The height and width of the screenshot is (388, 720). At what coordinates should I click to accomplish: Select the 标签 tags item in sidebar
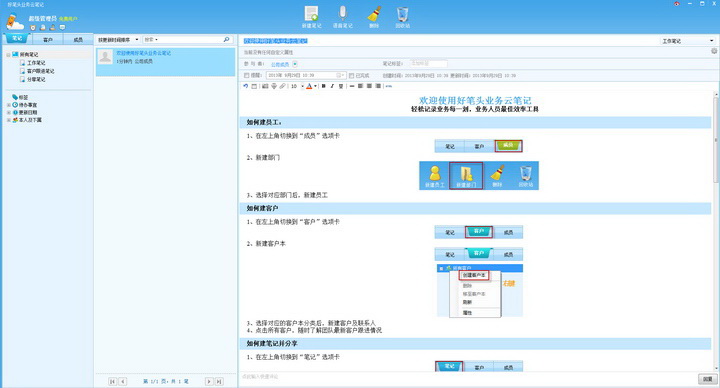click(20, 97)
